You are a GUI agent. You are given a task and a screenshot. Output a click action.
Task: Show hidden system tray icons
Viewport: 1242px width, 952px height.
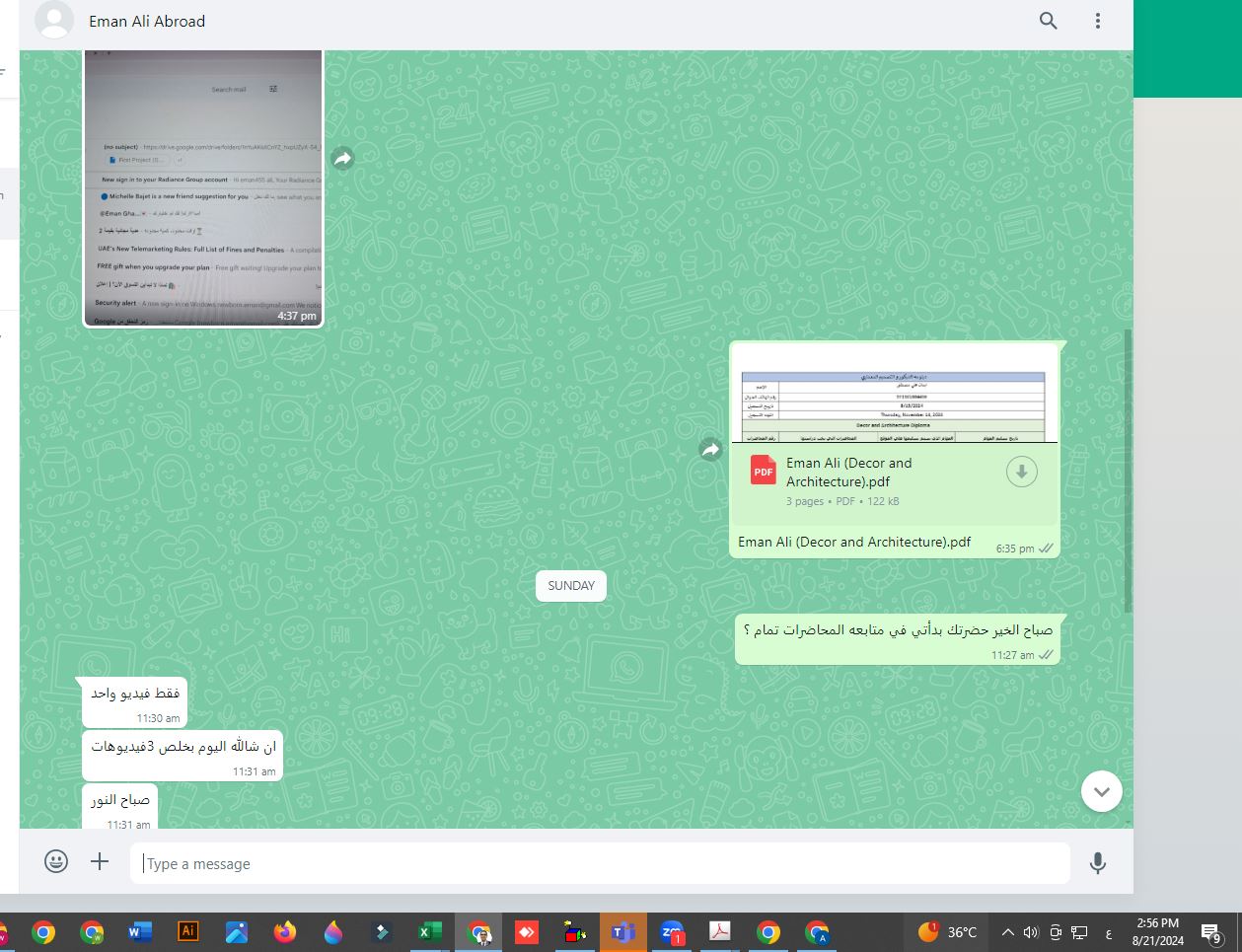(1007, 932)
